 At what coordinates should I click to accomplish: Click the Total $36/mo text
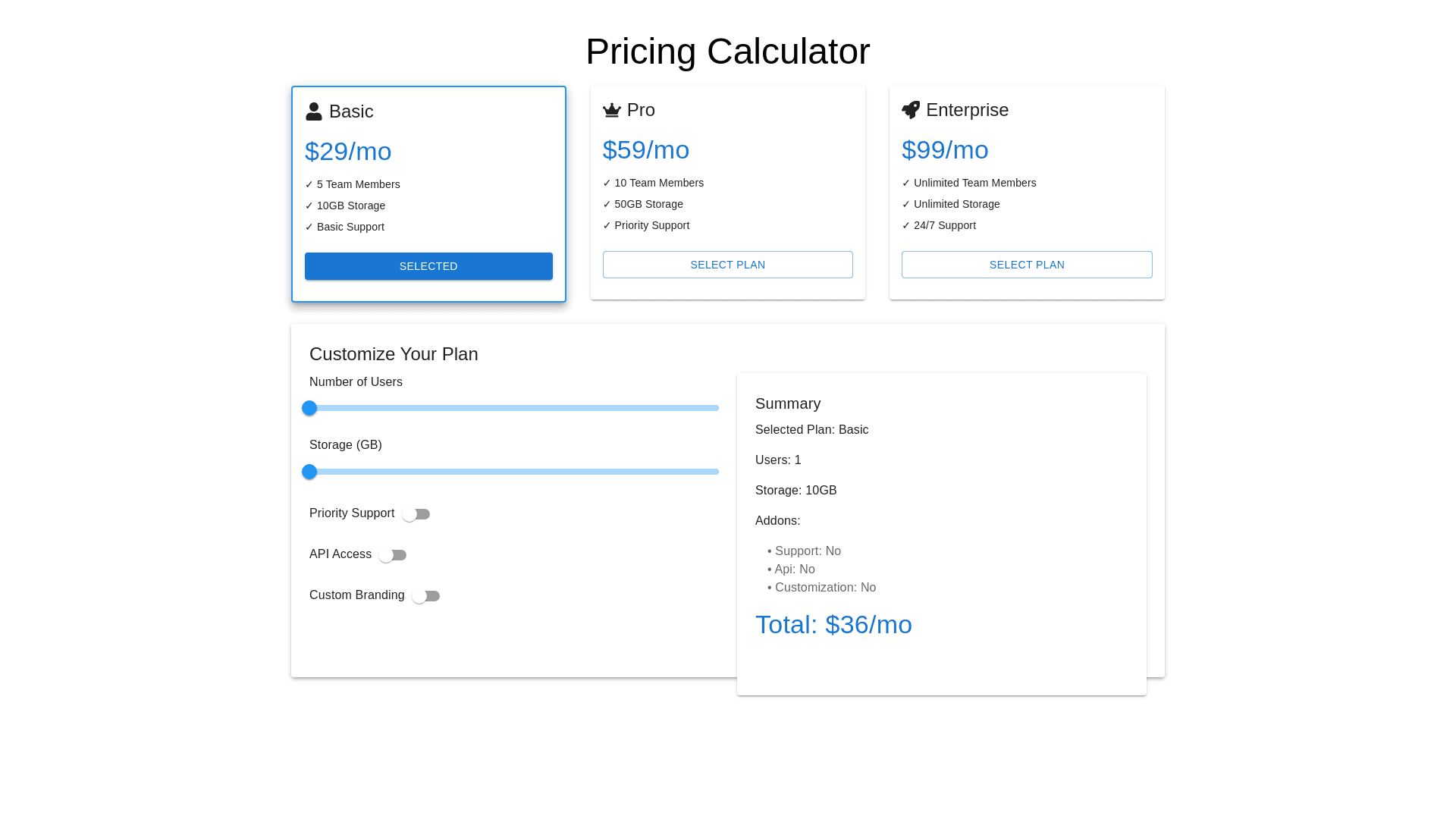pyautogui.click(x=833, y=625)
